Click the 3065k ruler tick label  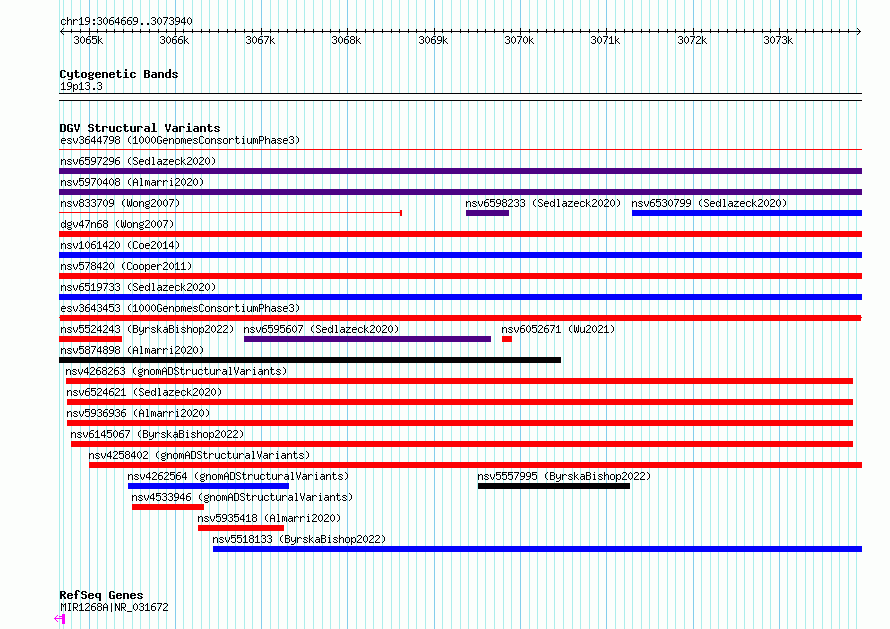pyautogui.click(x=88, y=40)
